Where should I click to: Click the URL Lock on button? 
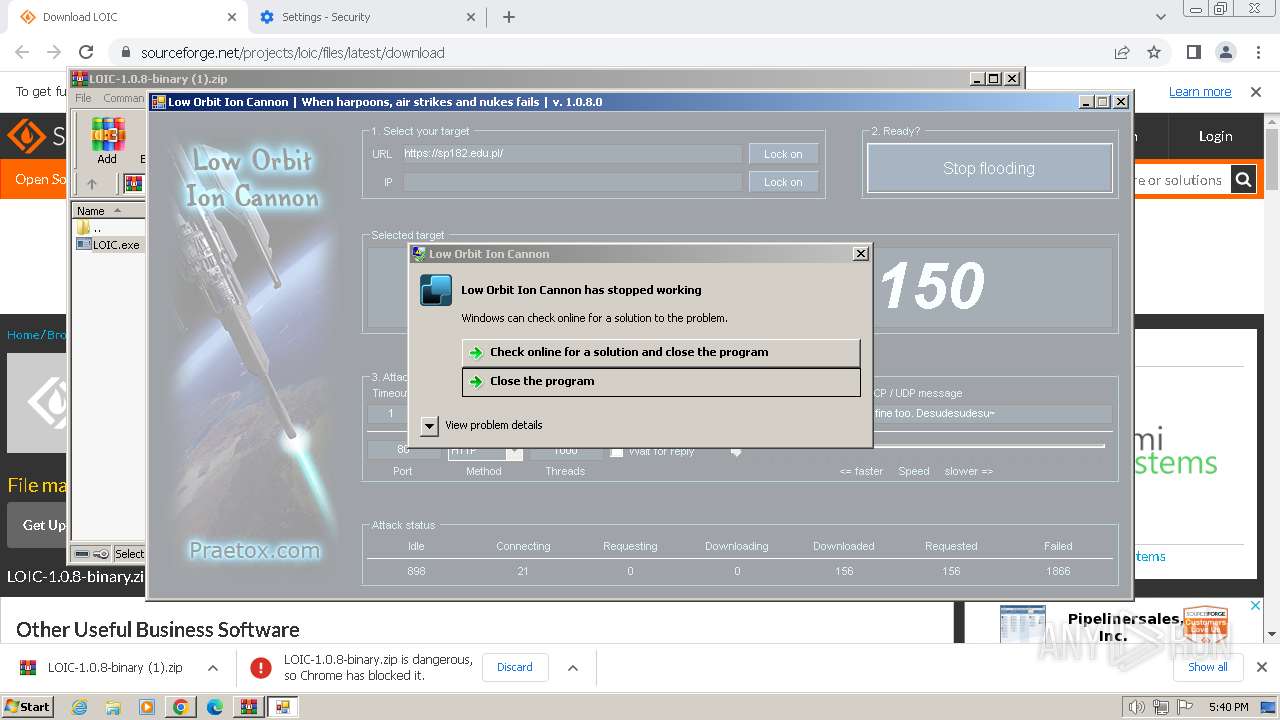783,154
